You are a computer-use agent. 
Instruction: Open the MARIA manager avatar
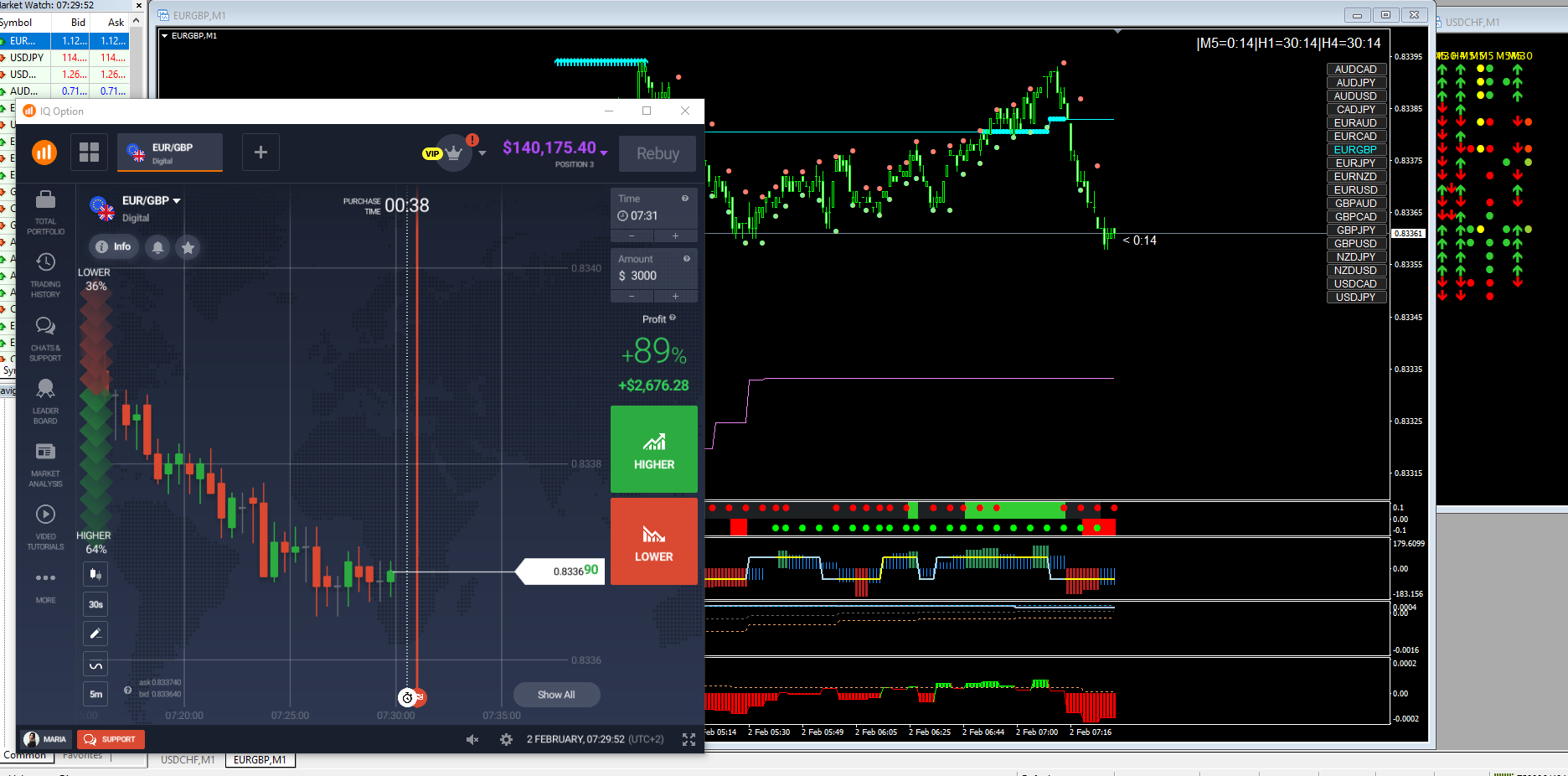point(32,739)
